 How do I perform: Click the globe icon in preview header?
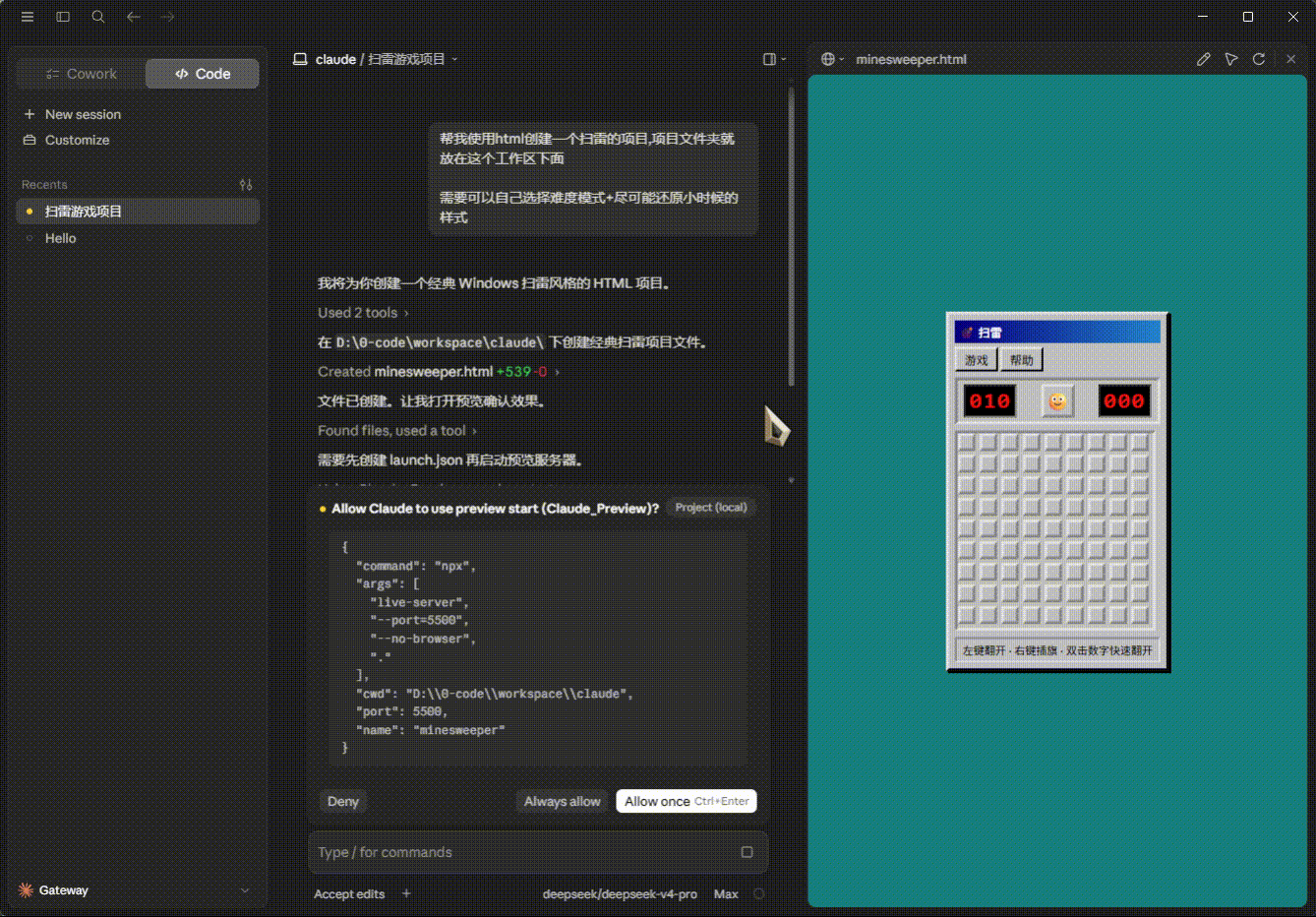[x=828, y=59]
